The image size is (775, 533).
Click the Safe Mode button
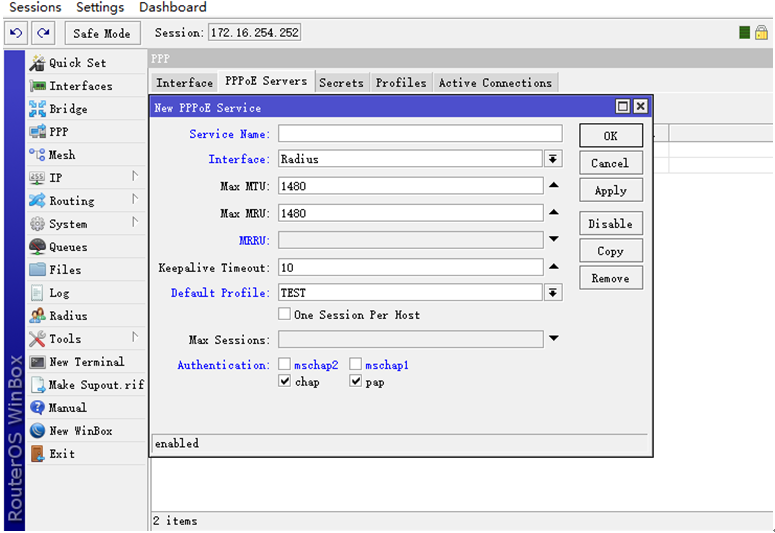tap(101, 33)
